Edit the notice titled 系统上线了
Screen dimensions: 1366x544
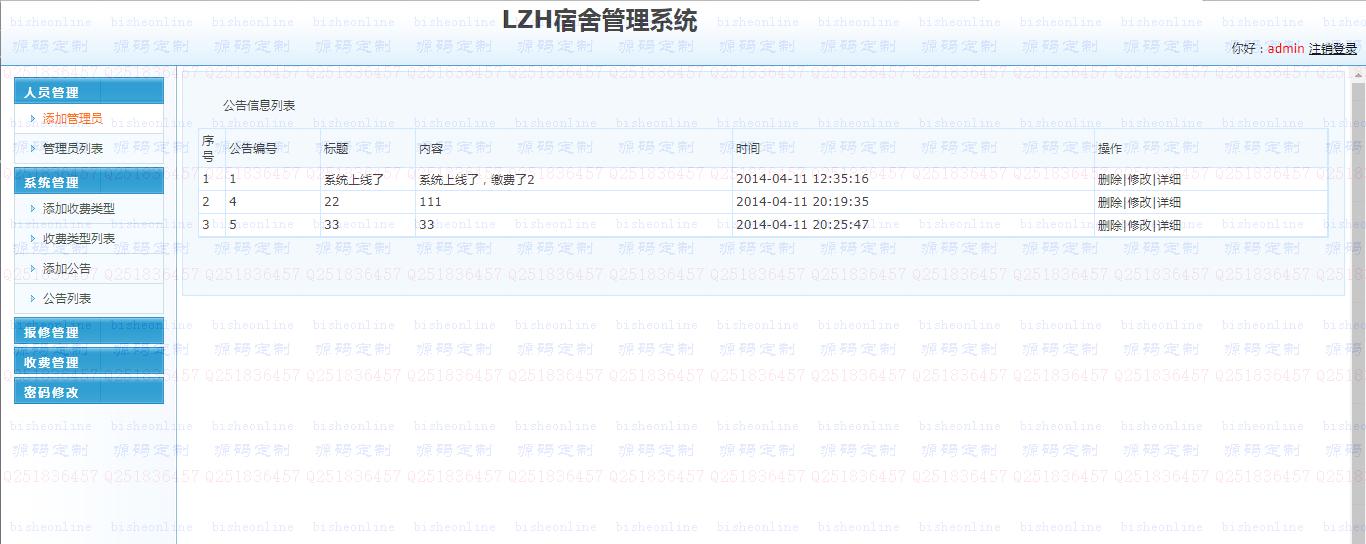point(1139,180)
